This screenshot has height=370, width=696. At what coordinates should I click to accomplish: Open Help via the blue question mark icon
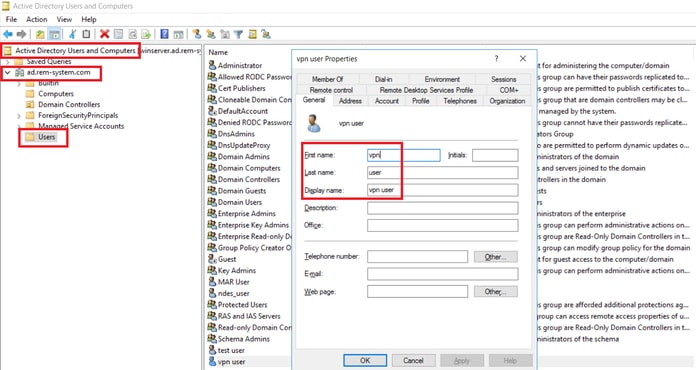(164, 34)
